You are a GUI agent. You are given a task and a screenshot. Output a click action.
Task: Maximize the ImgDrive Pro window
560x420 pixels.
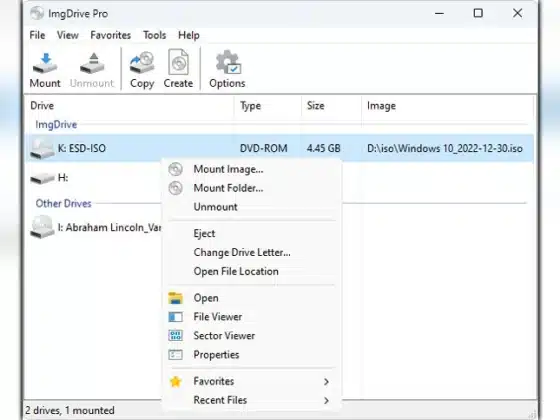point(478,14)
